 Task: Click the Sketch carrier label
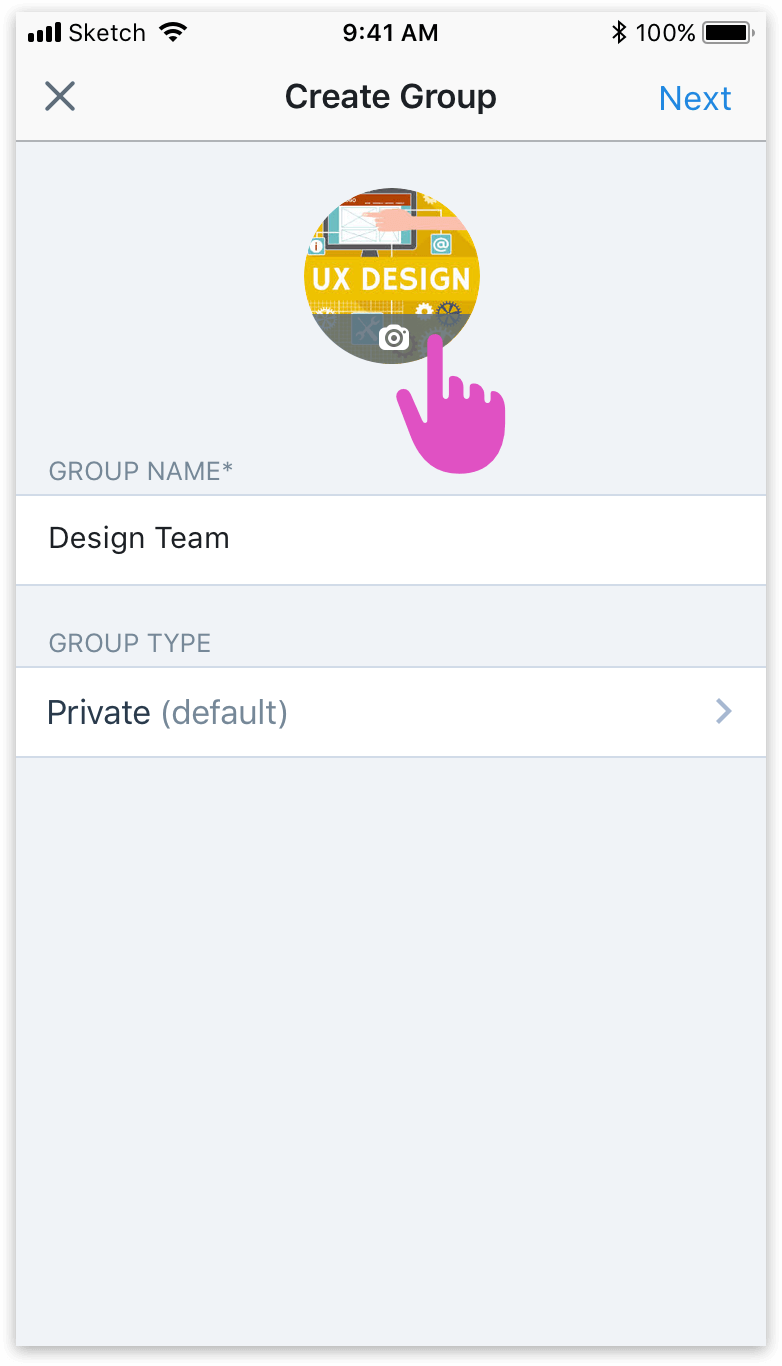107,33
